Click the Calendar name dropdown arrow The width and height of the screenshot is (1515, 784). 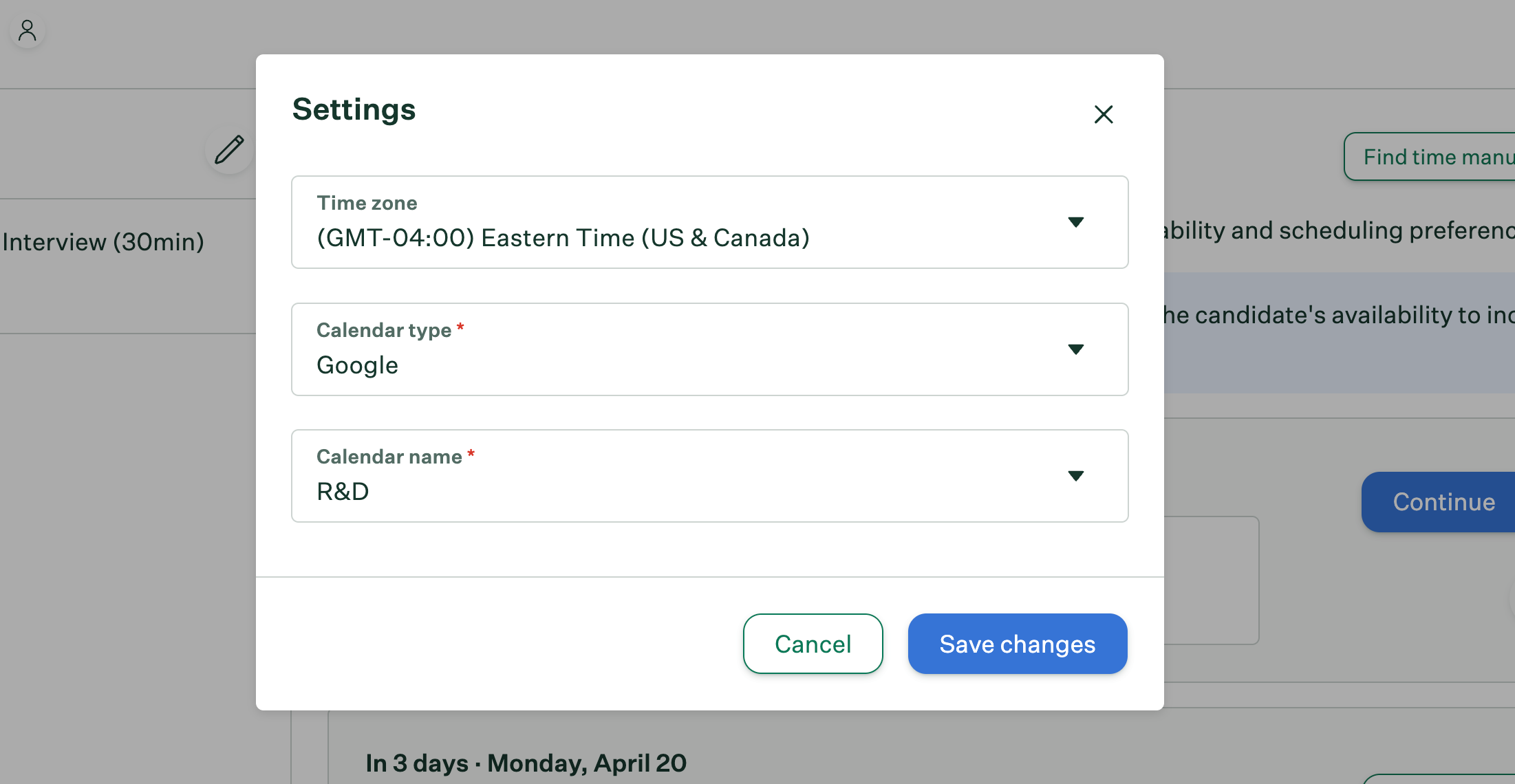tap(1077, 475)
